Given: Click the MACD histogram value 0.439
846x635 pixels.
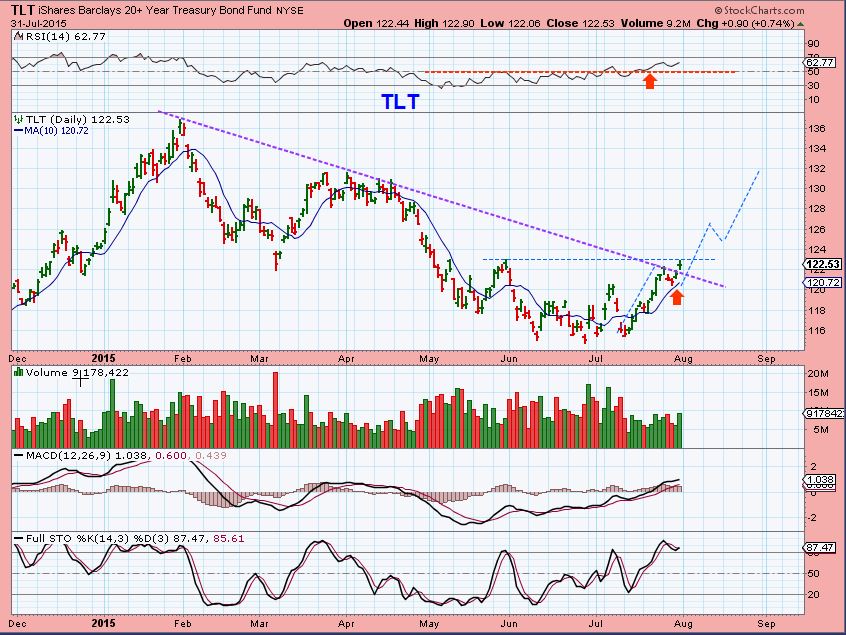Looking at the screenshot, I should pyautogui.click(x=211, y=455).
